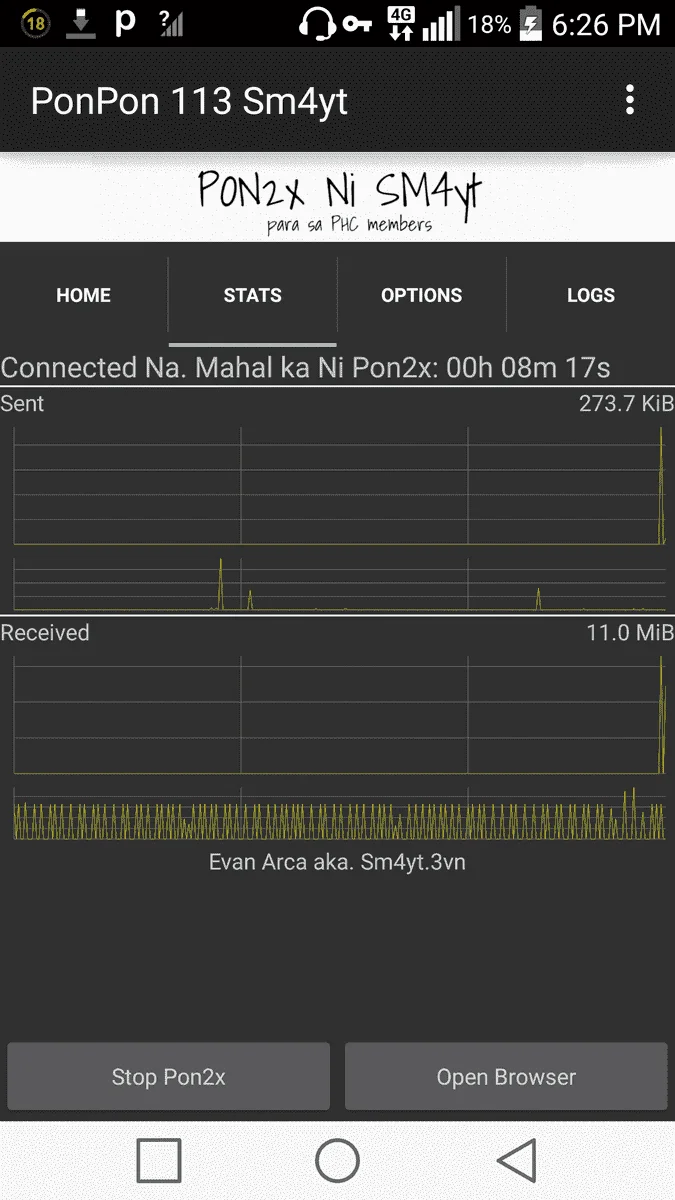Tap the headphones status bar icon
The image size is (675, 1200).
(318, 24)
